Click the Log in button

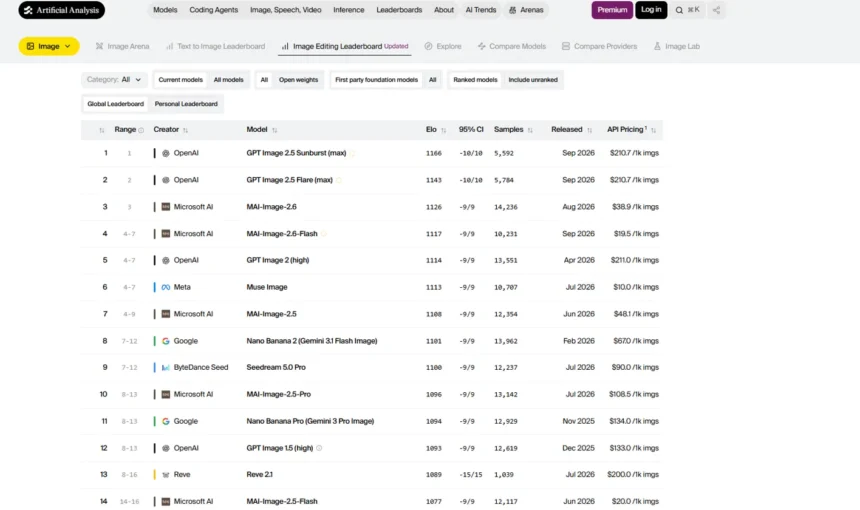tap(651, 10)
